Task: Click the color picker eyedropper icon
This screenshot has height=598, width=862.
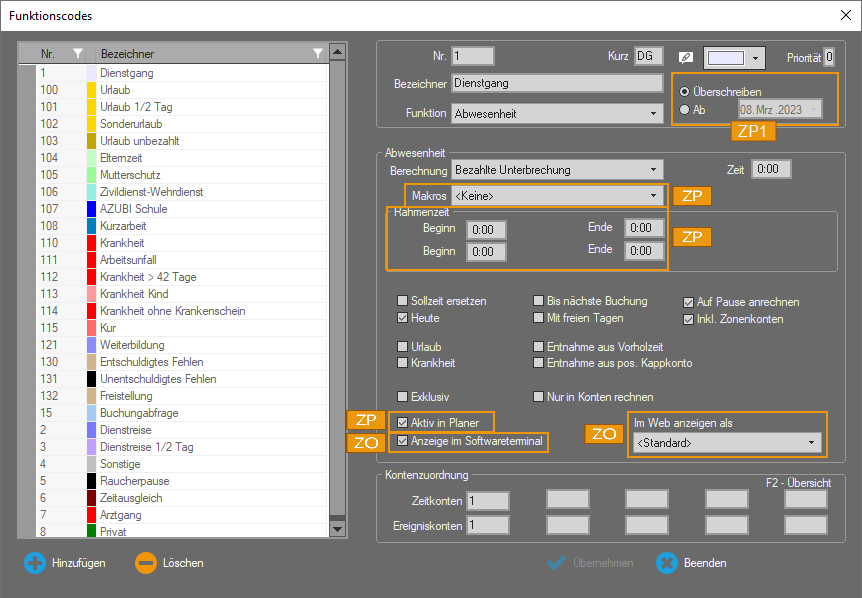Action: pos(685,57)
